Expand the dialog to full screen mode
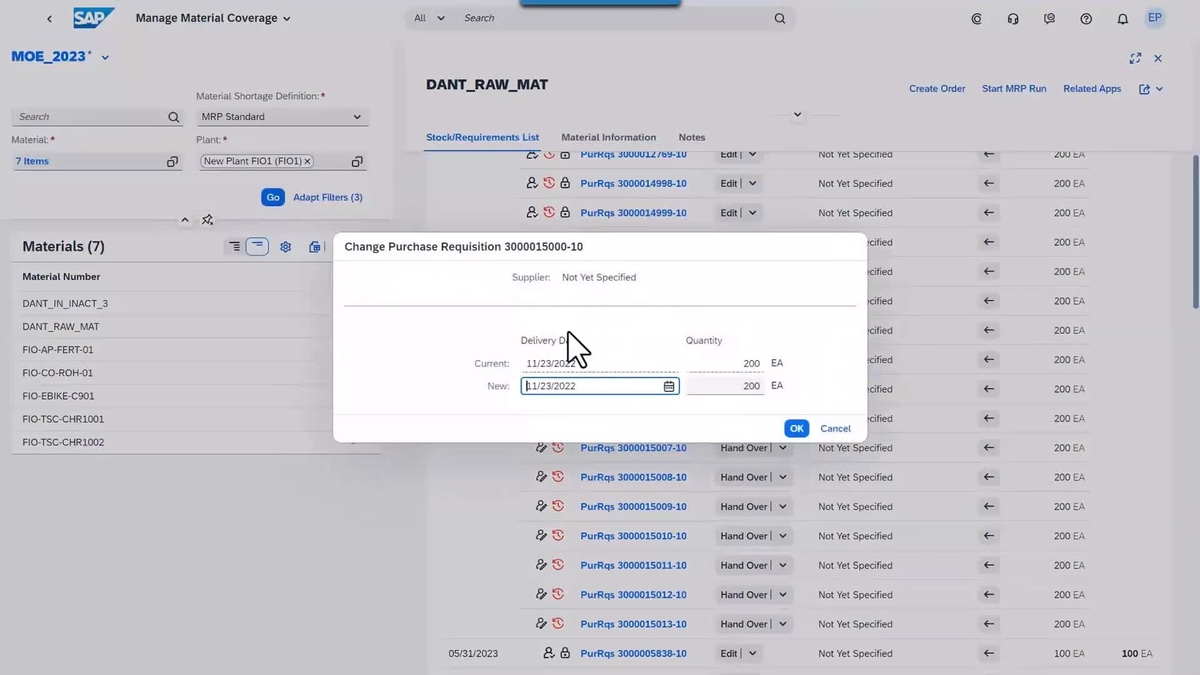Viewport: 1200px width, 675px height. point(1134,58)
